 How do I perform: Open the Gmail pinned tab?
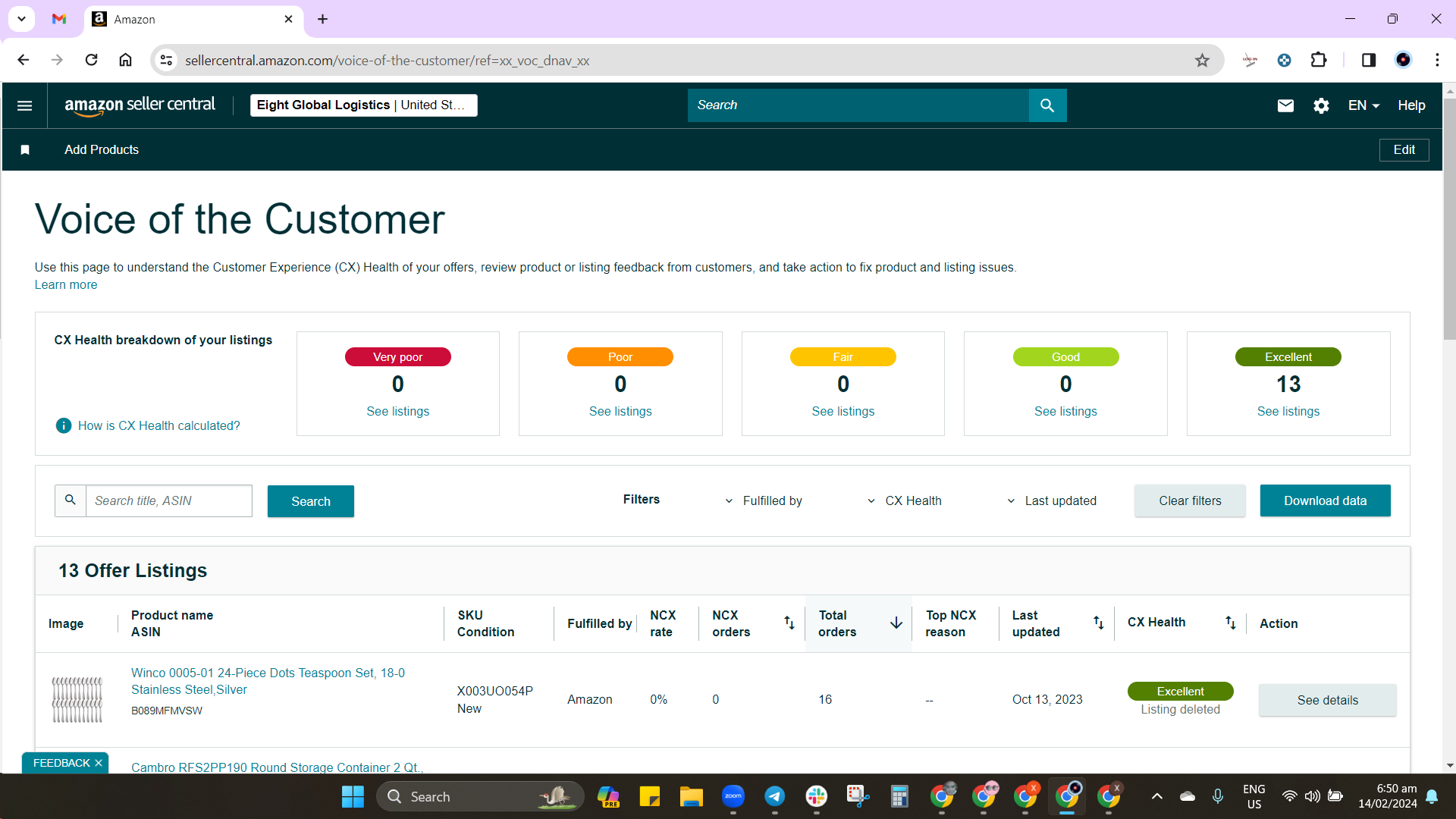pyautogui.click(x=59, y=19)
